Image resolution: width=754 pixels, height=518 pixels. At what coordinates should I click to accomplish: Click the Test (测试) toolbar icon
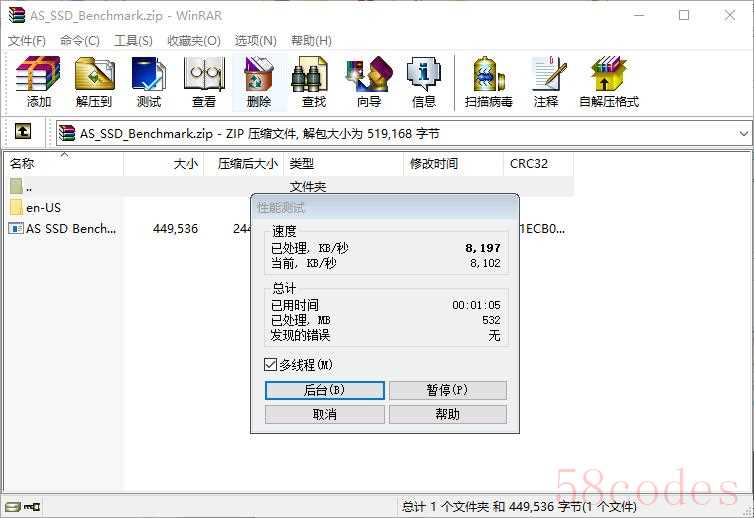[149, 82]
